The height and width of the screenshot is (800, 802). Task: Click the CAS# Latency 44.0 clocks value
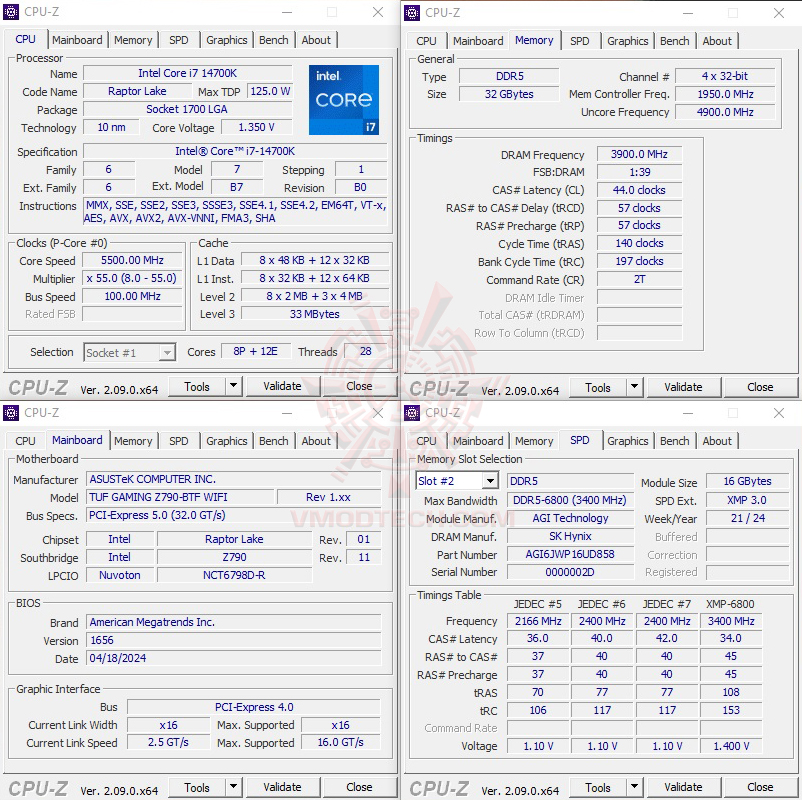point(639,190)
